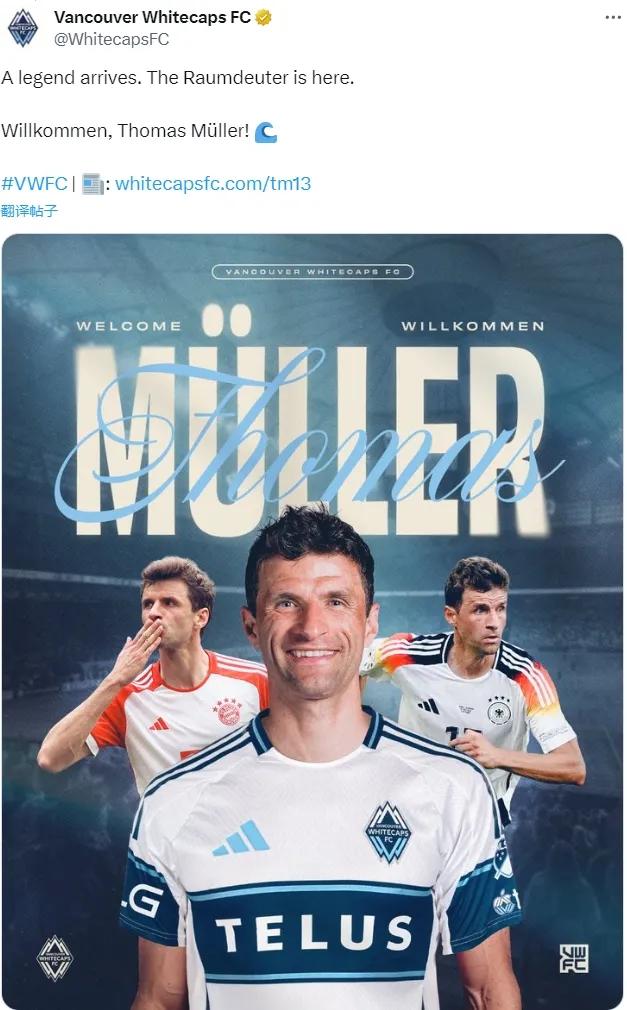Open the Thomas Müller welcome image

point(313,622)
